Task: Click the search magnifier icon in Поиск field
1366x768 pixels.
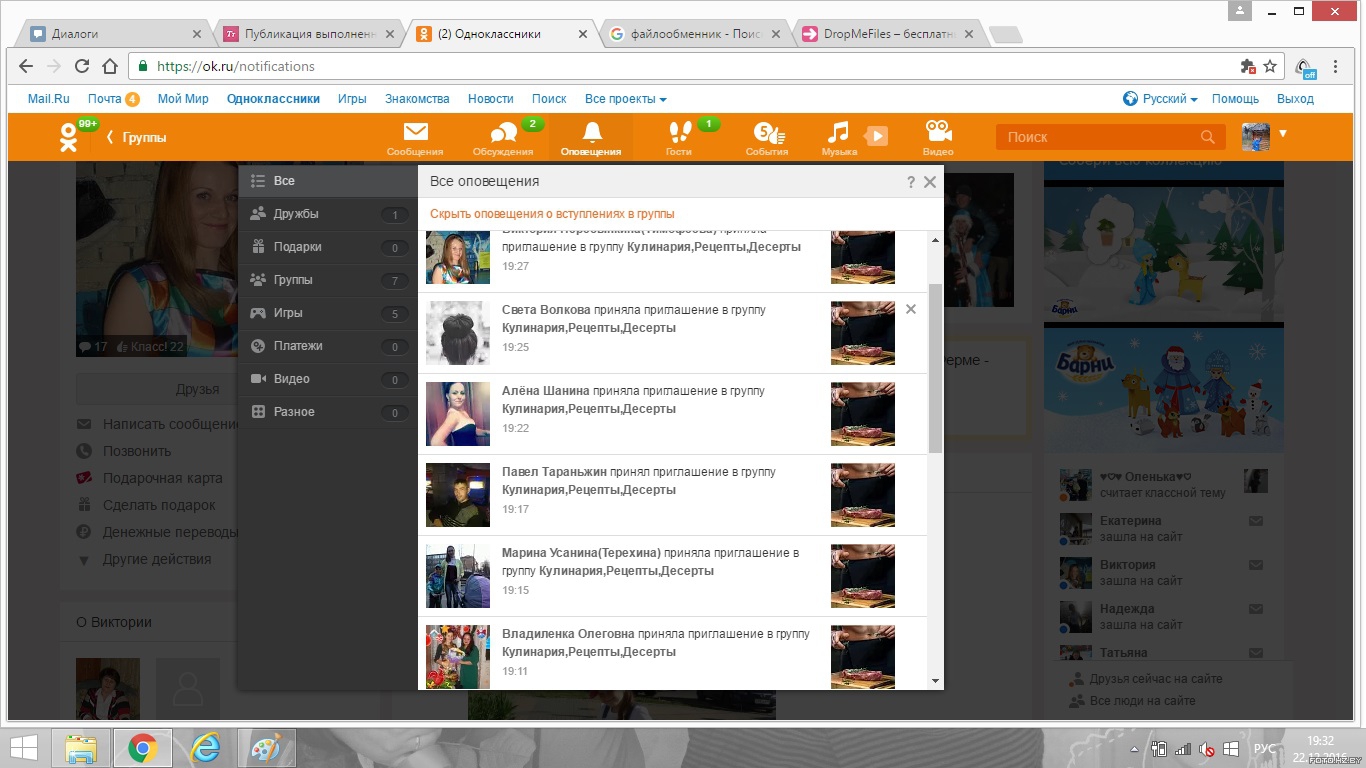Action: click(x=1208, y=137)
